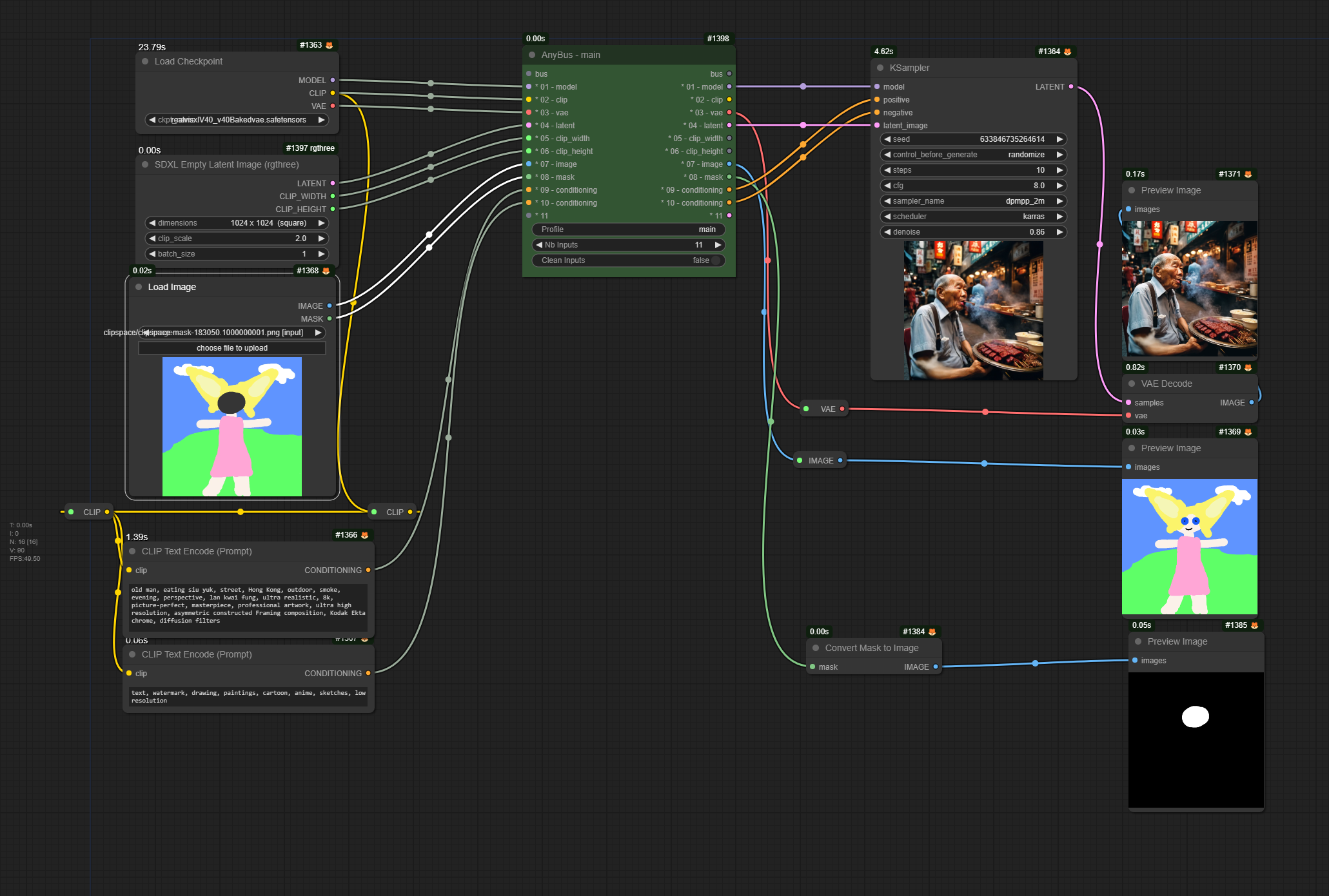
Task: Open the scheduler karras dropdown
Action: tap(972, 217)
